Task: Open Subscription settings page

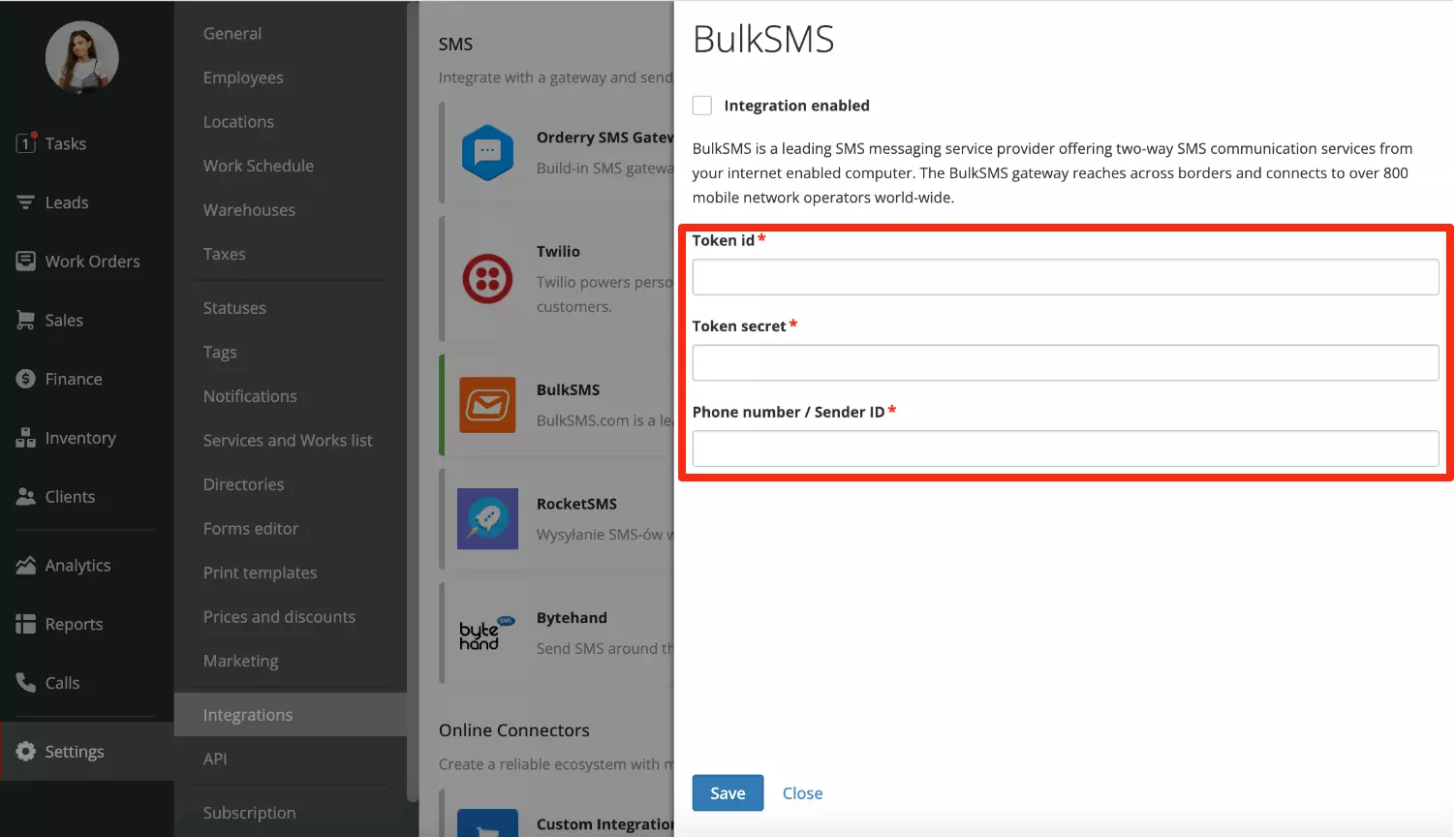Action: [x=249, y=813]
